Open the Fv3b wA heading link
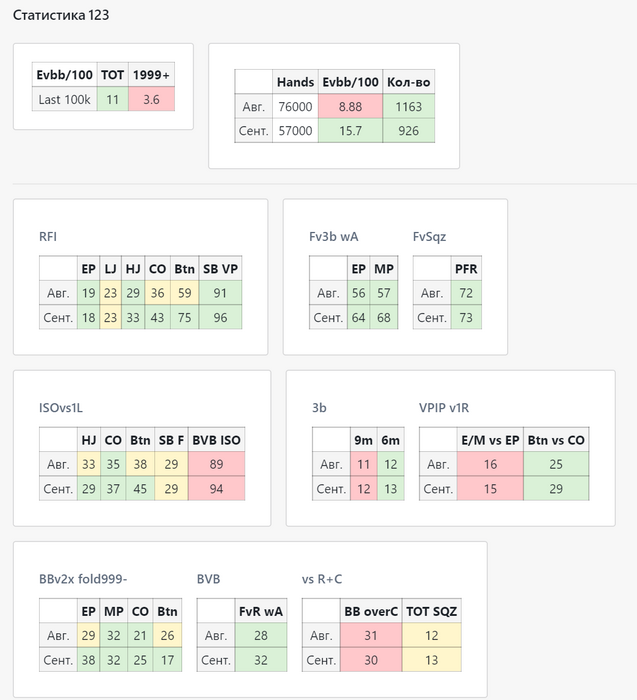The height and width of the screenshot is (700, 637). [x=333, y=237]
